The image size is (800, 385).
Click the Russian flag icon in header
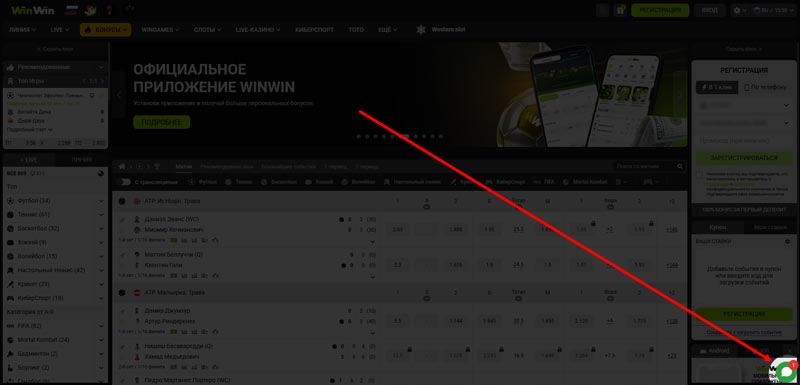[71, 10]
